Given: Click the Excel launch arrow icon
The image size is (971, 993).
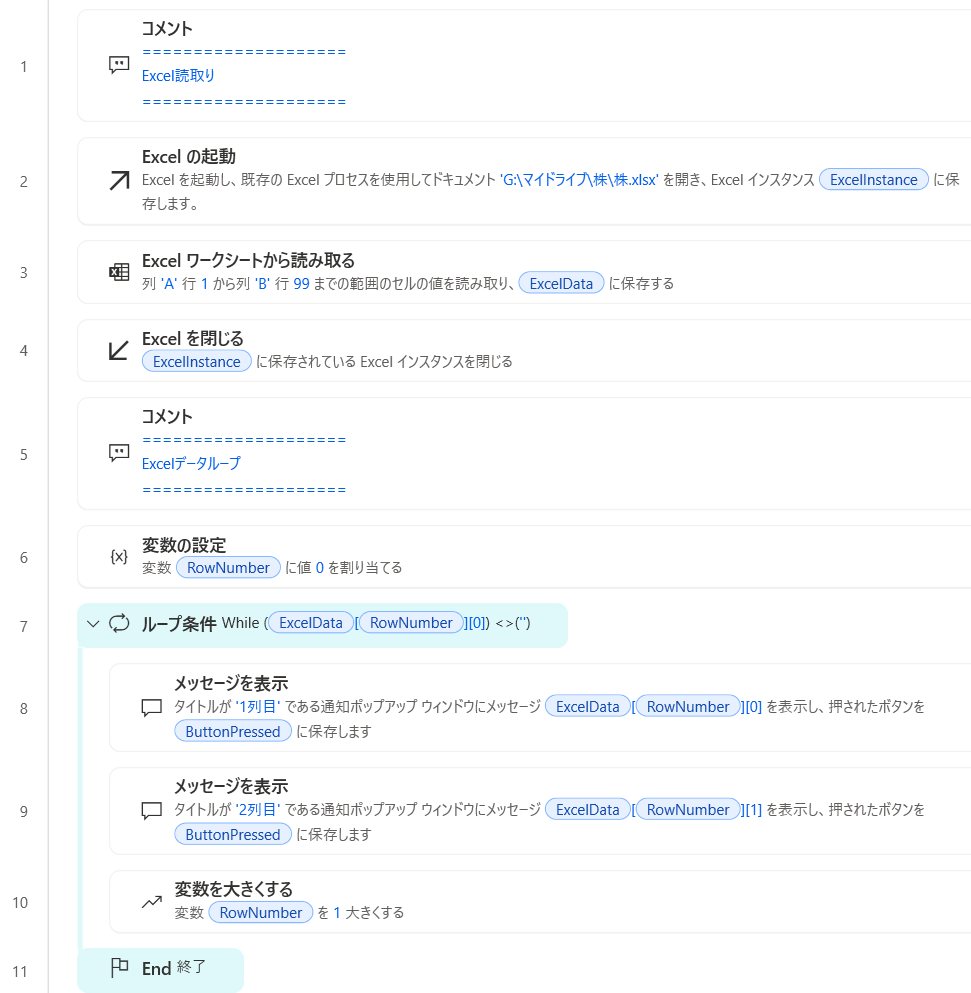Looking at the screenshot, I should pos(119,181).
